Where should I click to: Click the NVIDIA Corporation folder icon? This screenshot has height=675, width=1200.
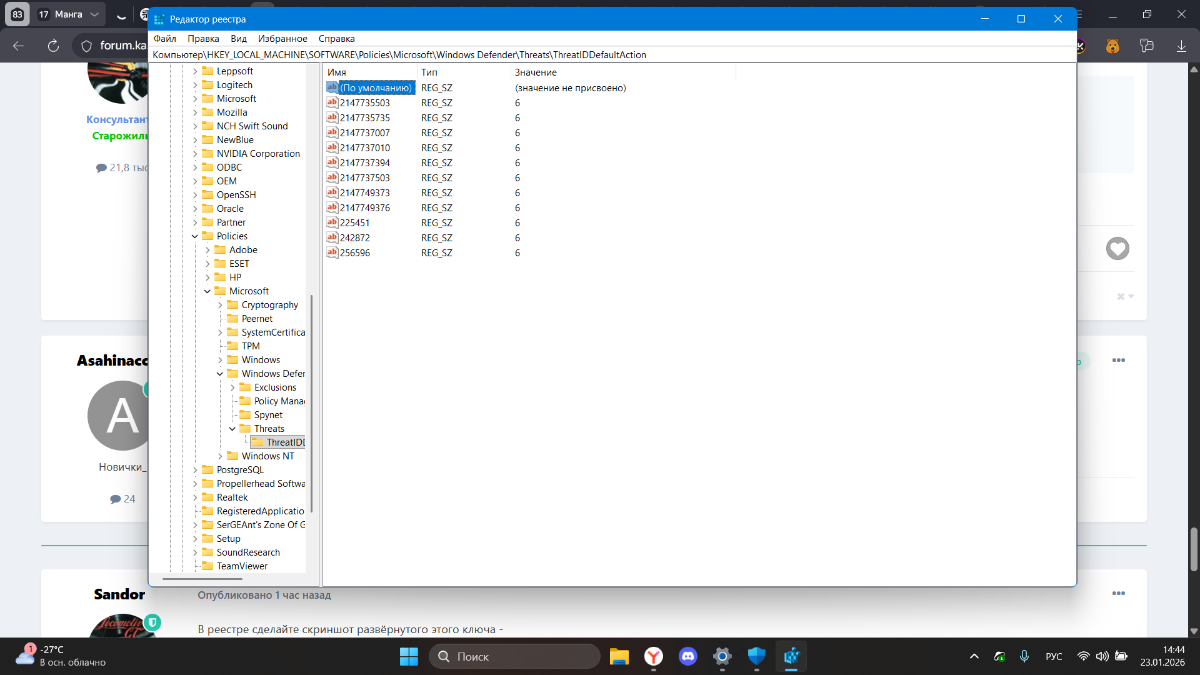click(x=208, y=154)
